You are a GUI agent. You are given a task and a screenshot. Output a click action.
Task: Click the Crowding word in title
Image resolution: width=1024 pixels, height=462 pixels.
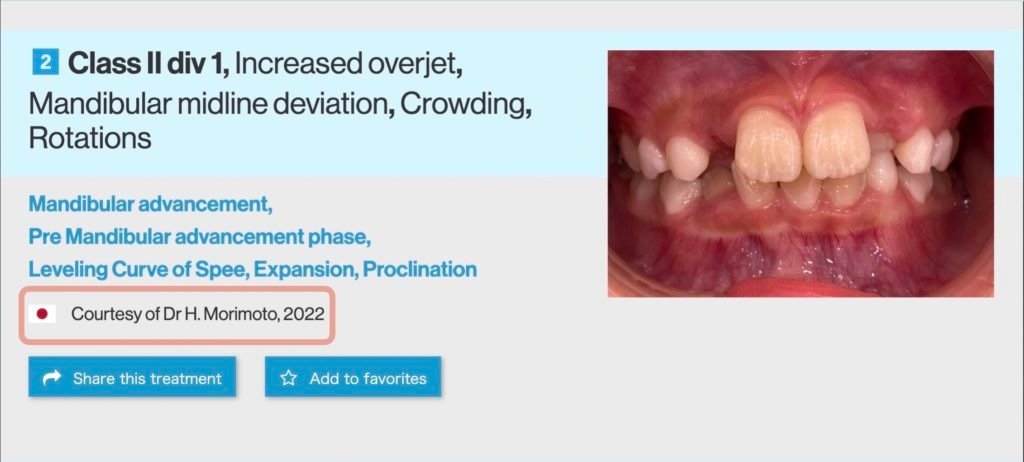(x=462, y=103)
